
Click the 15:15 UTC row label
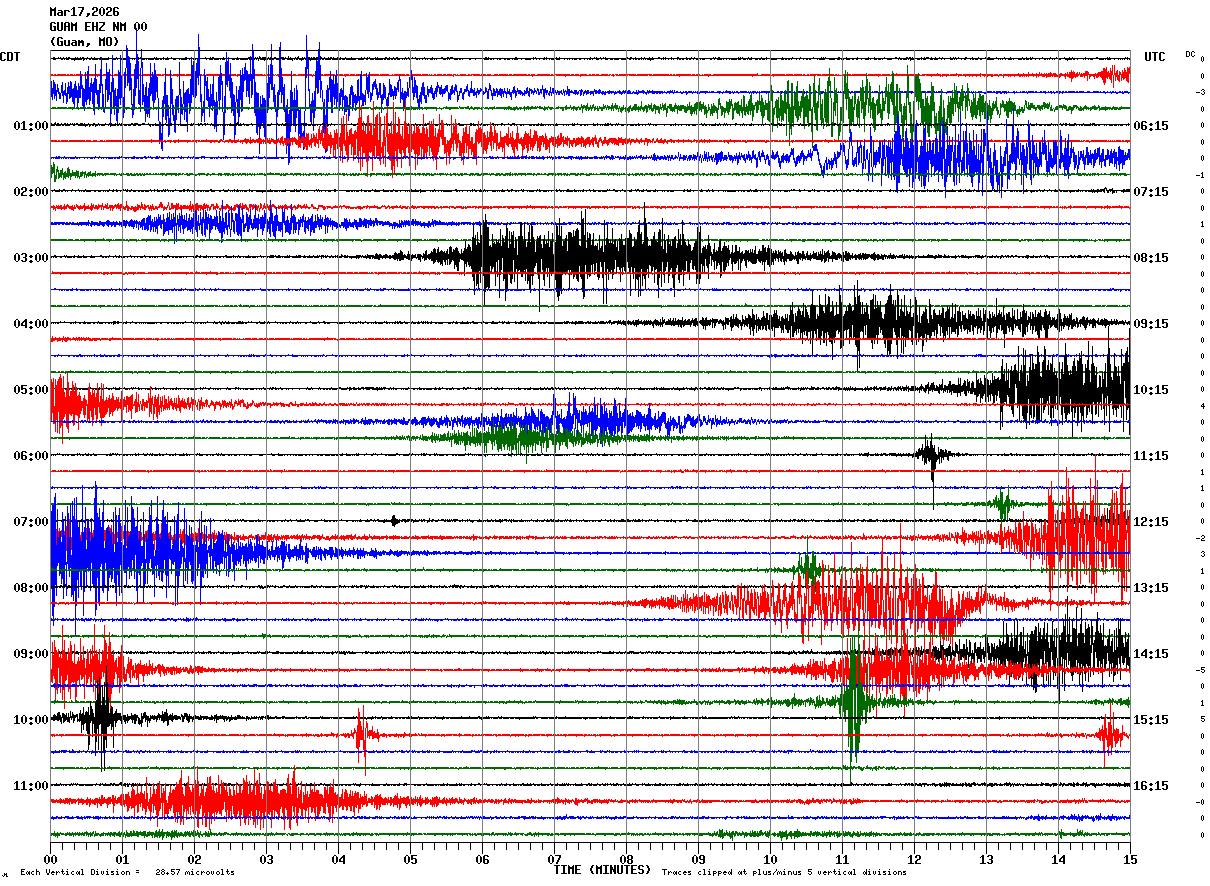[1151, 720]
